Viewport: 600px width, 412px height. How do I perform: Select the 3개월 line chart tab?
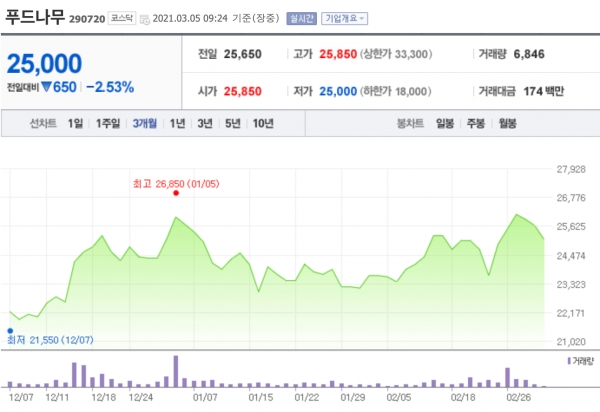(x=145, y=123)
